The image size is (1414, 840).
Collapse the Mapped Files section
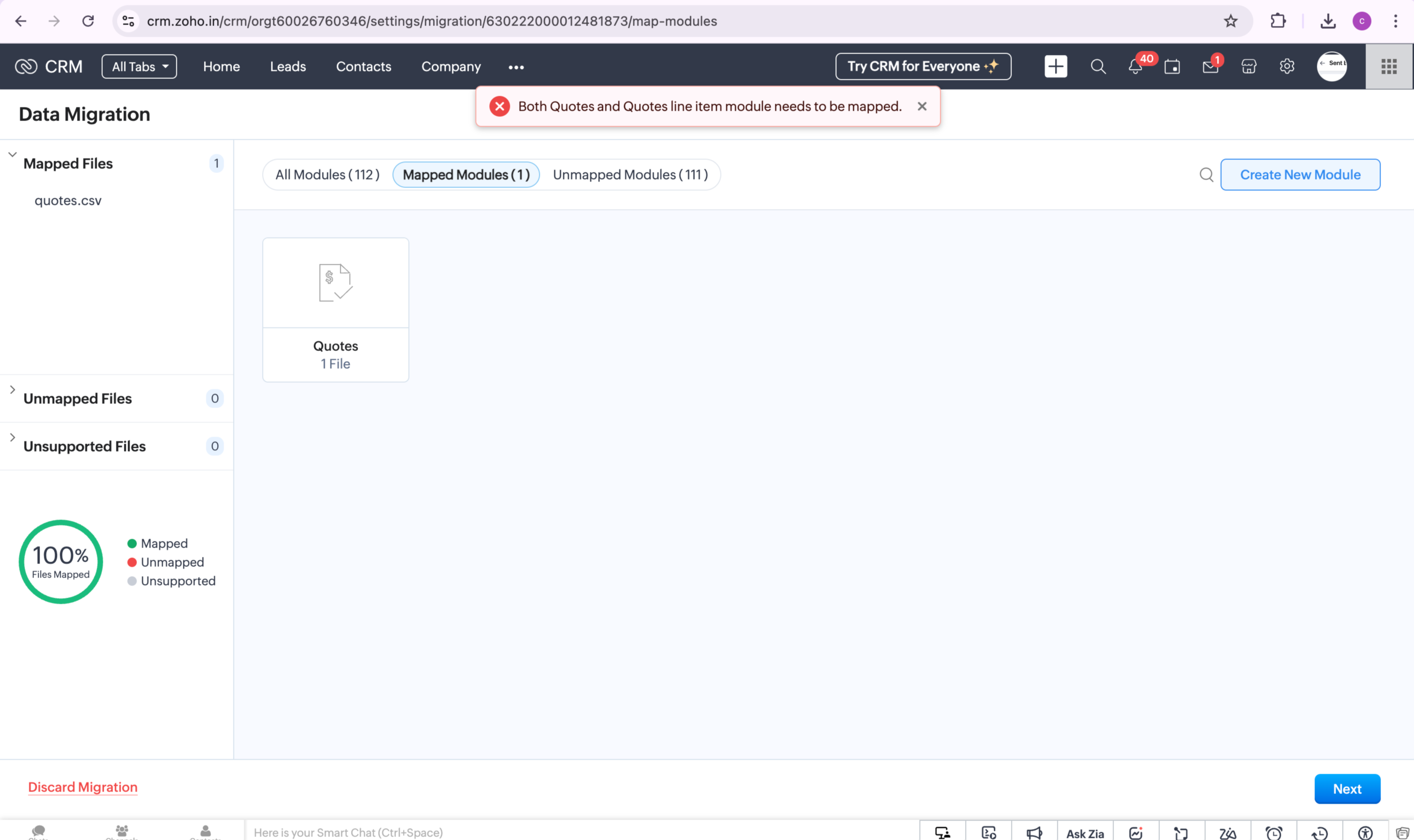click(x=13, y=155)
